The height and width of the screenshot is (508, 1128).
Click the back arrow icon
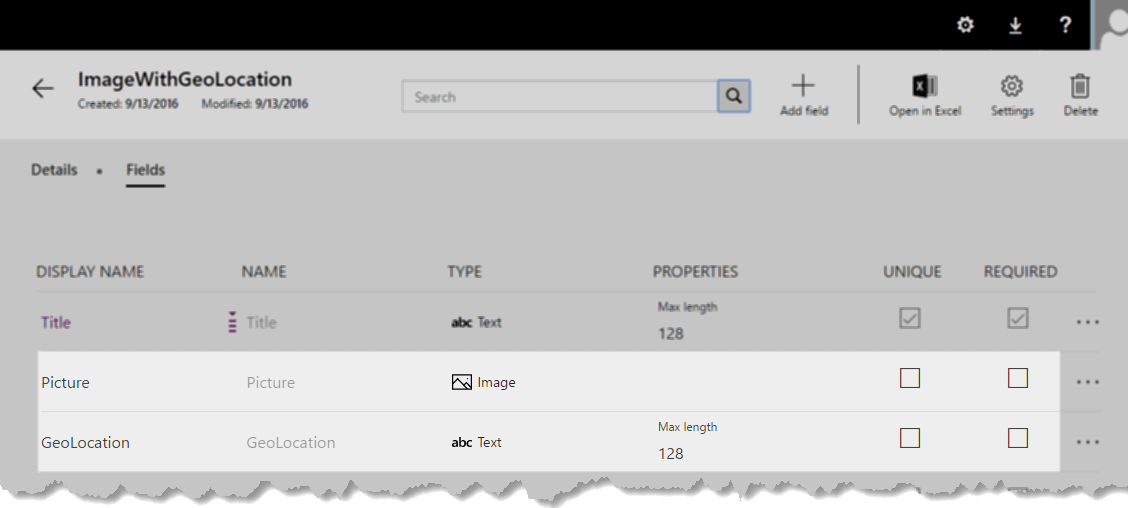[43, 89]
